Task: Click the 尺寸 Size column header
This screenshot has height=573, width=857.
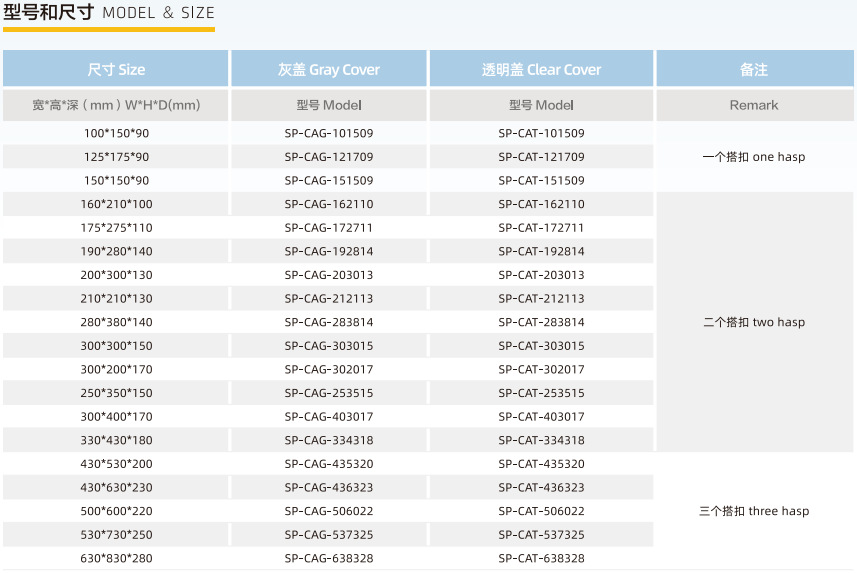Action: click(x=116, y=69)
